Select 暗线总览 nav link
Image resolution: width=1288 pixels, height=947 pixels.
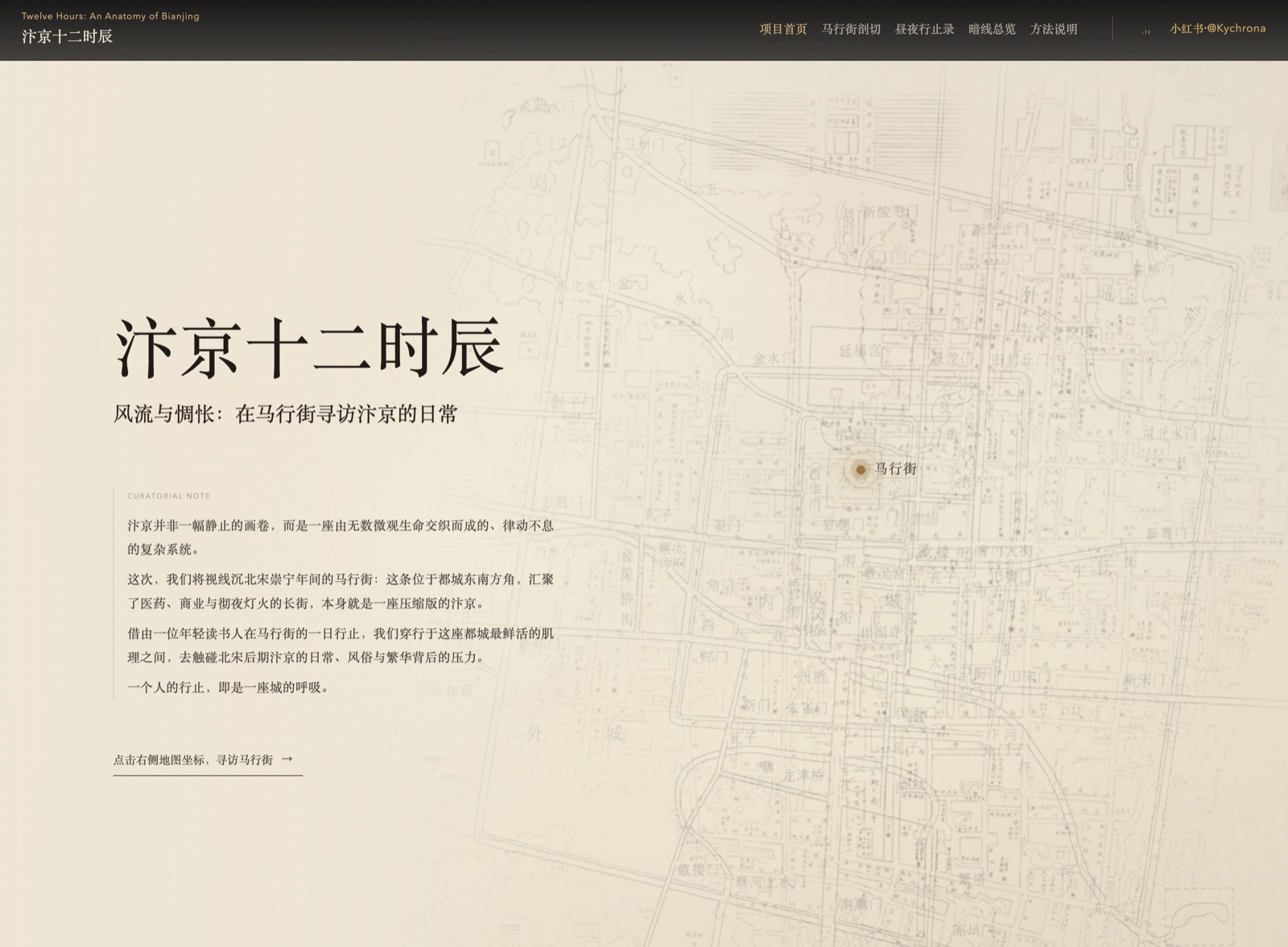[x=992, y=29]
